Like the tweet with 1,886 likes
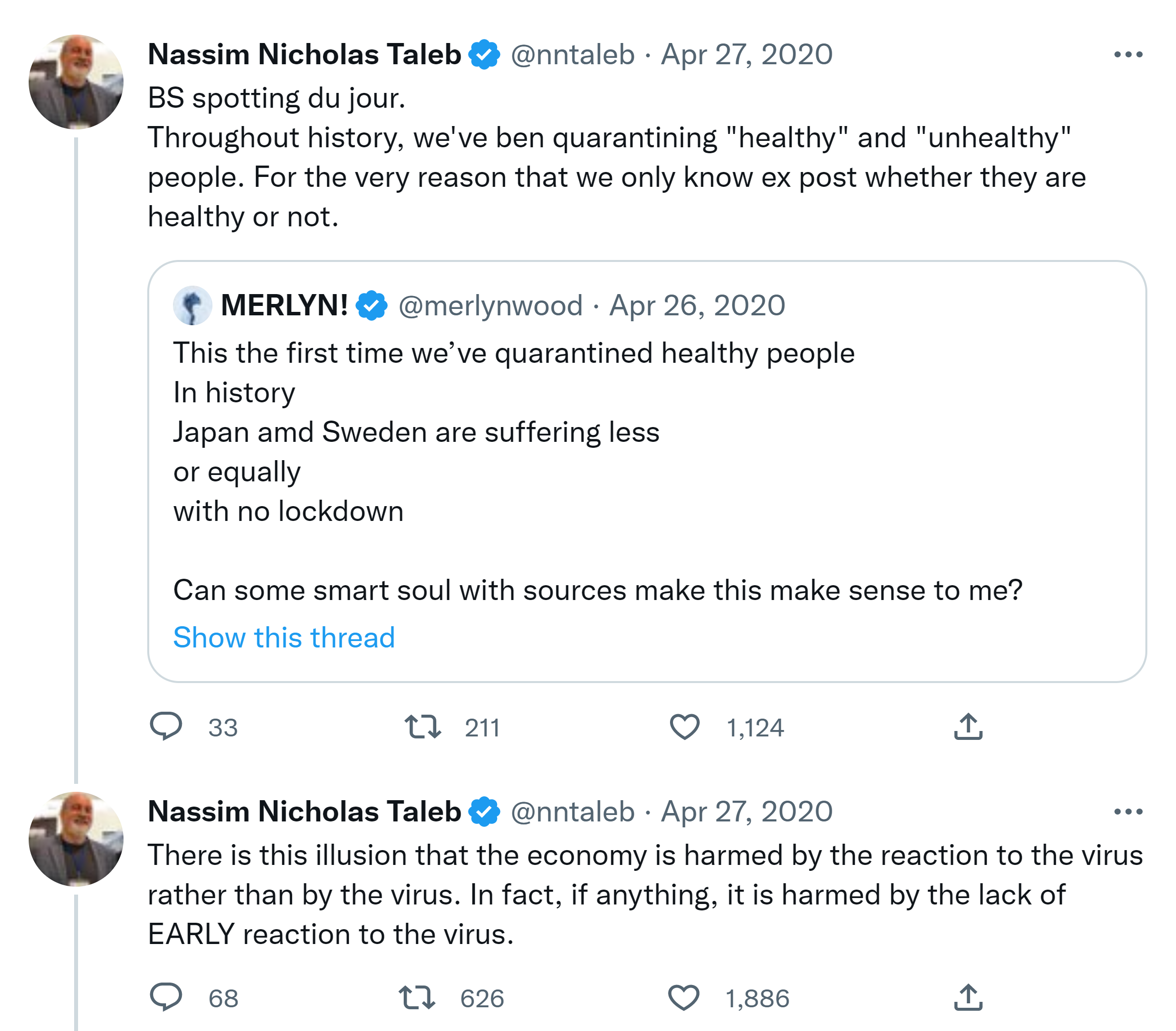 pyautogui.click(x=683, y=997)
